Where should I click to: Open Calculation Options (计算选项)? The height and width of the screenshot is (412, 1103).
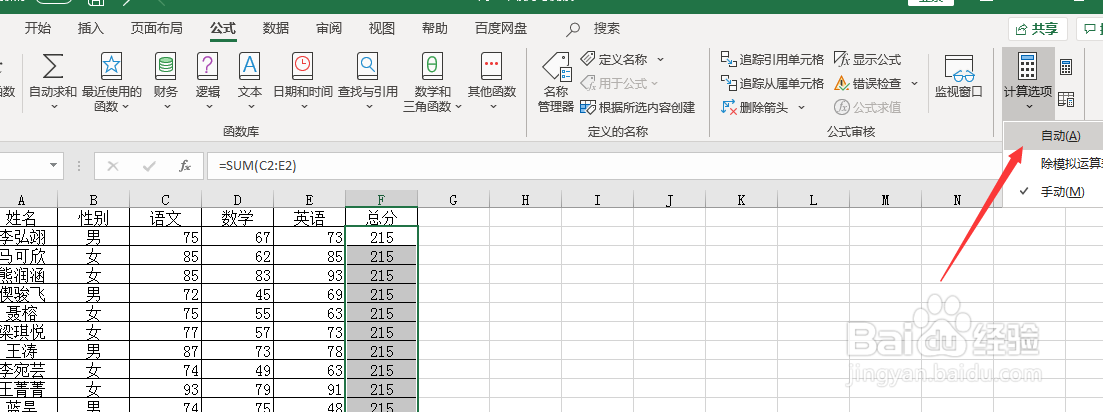click(x=1028, y=82)
